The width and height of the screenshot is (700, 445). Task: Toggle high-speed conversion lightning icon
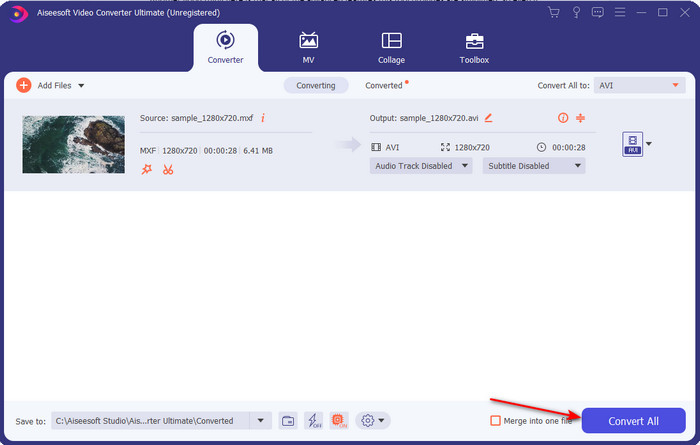click(x=313, y=420)
